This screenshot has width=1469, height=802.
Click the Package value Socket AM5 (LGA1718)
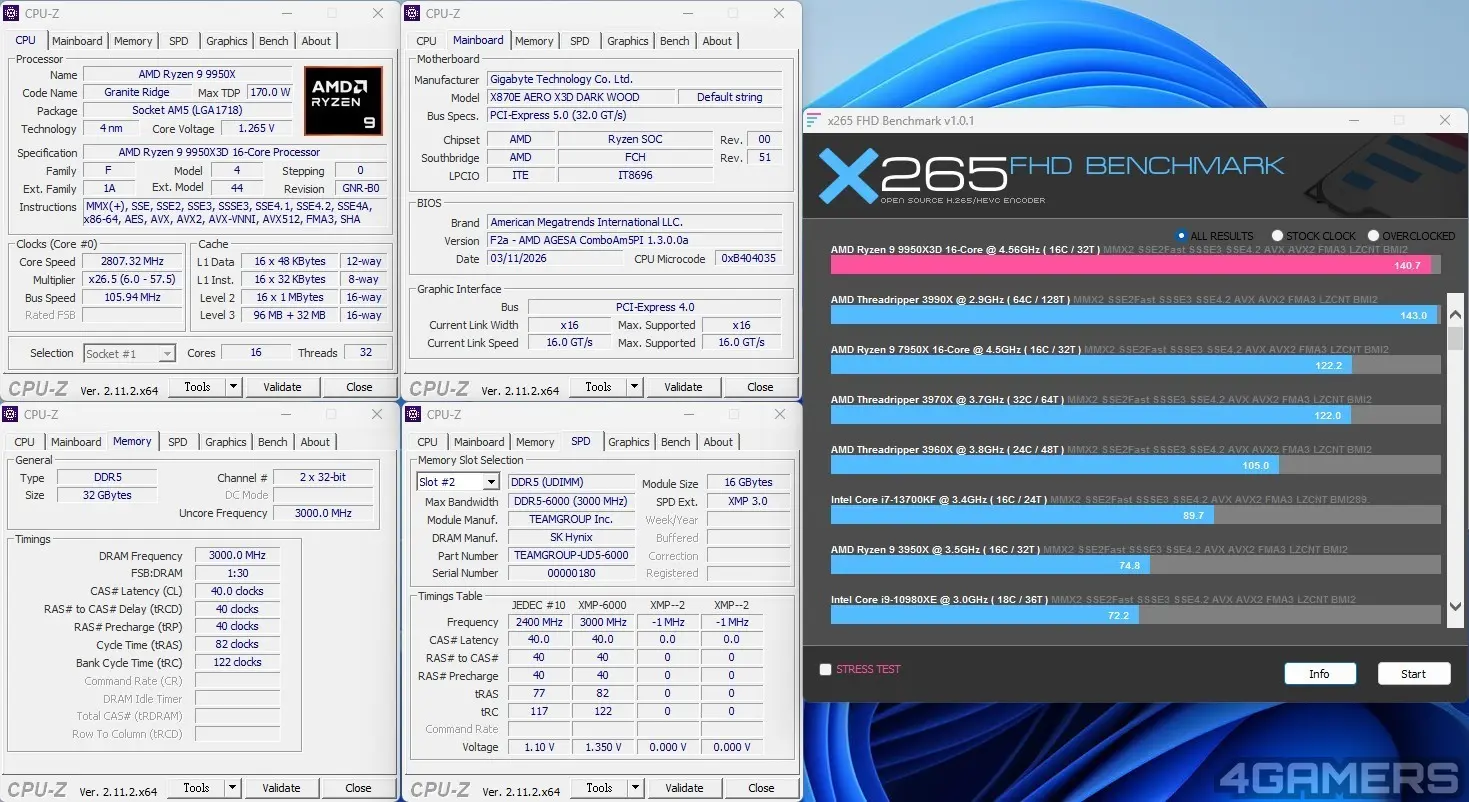click(x=188, y=110)
